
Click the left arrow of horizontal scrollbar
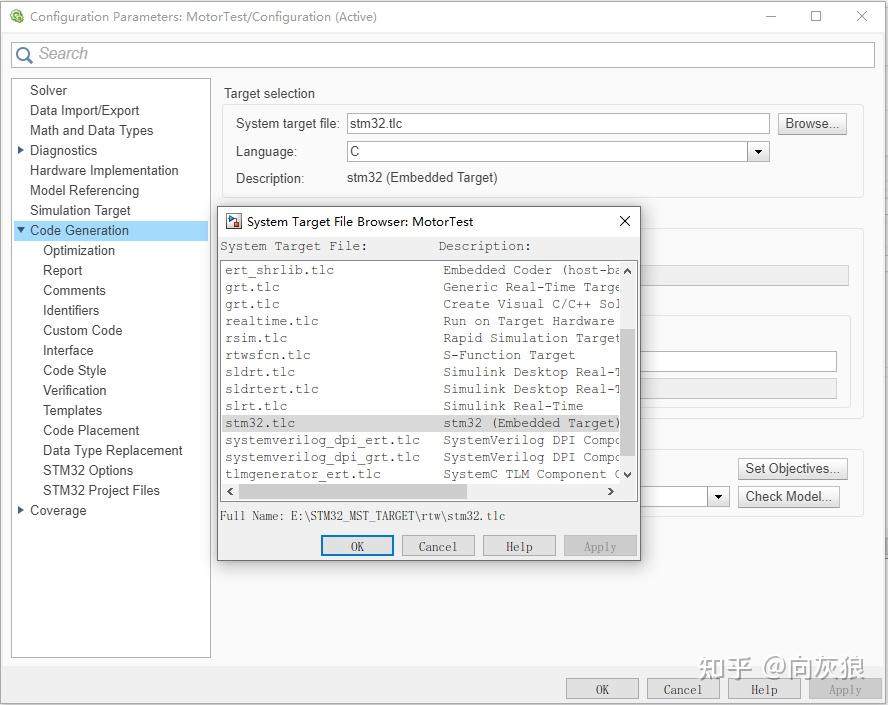230,491
